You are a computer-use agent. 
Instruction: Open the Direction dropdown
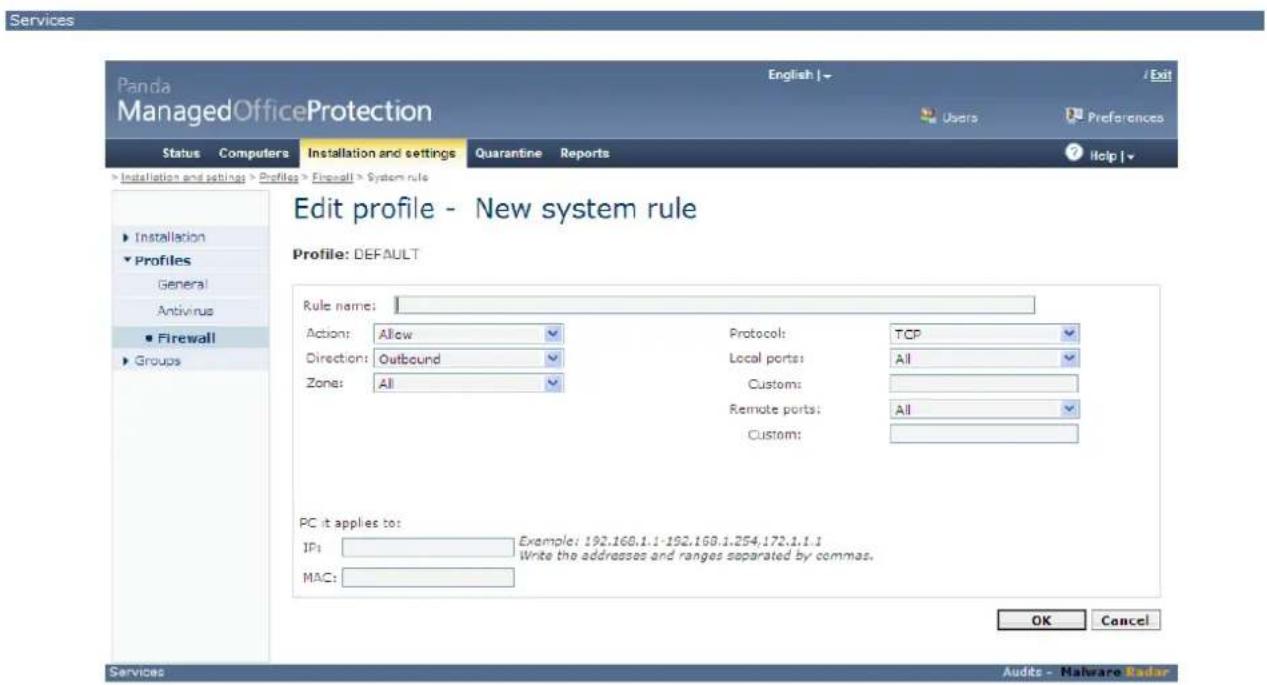coord(469,358)
